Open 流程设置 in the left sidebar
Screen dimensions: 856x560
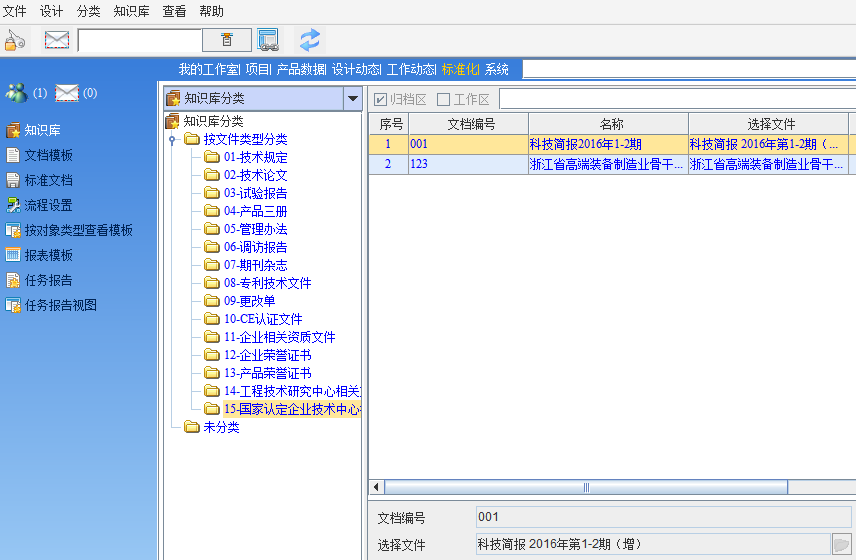click(48, 205)
